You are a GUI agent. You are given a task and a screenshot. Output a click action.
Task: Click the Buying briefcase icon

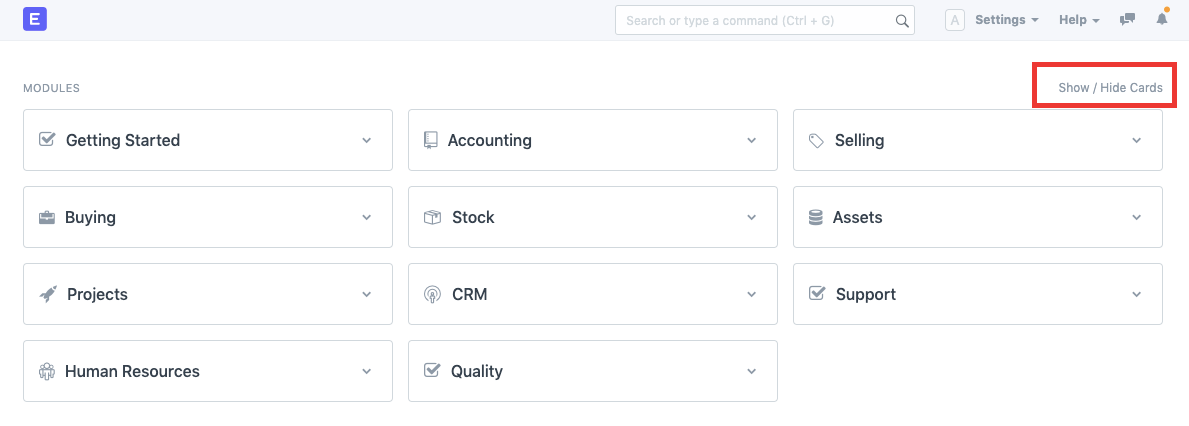point(47,217)
